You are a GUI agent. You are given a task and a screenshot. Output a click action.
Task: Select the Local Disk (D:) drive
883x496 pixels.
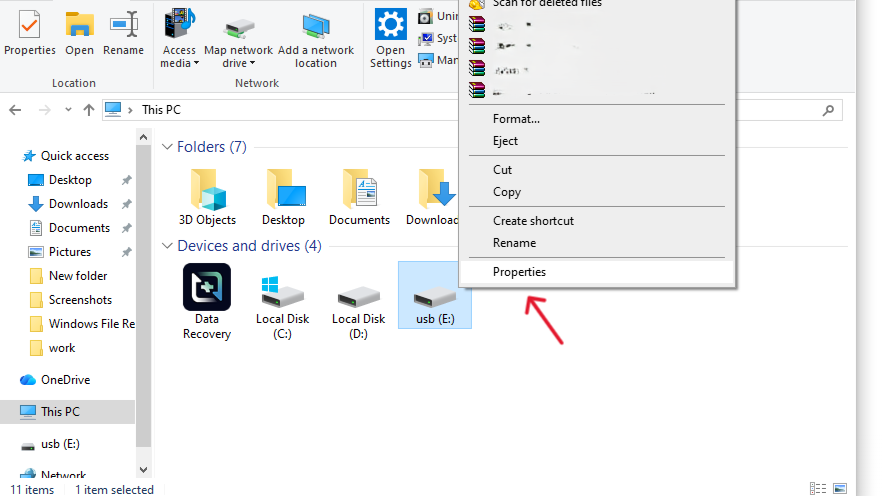tap(359, 311)
